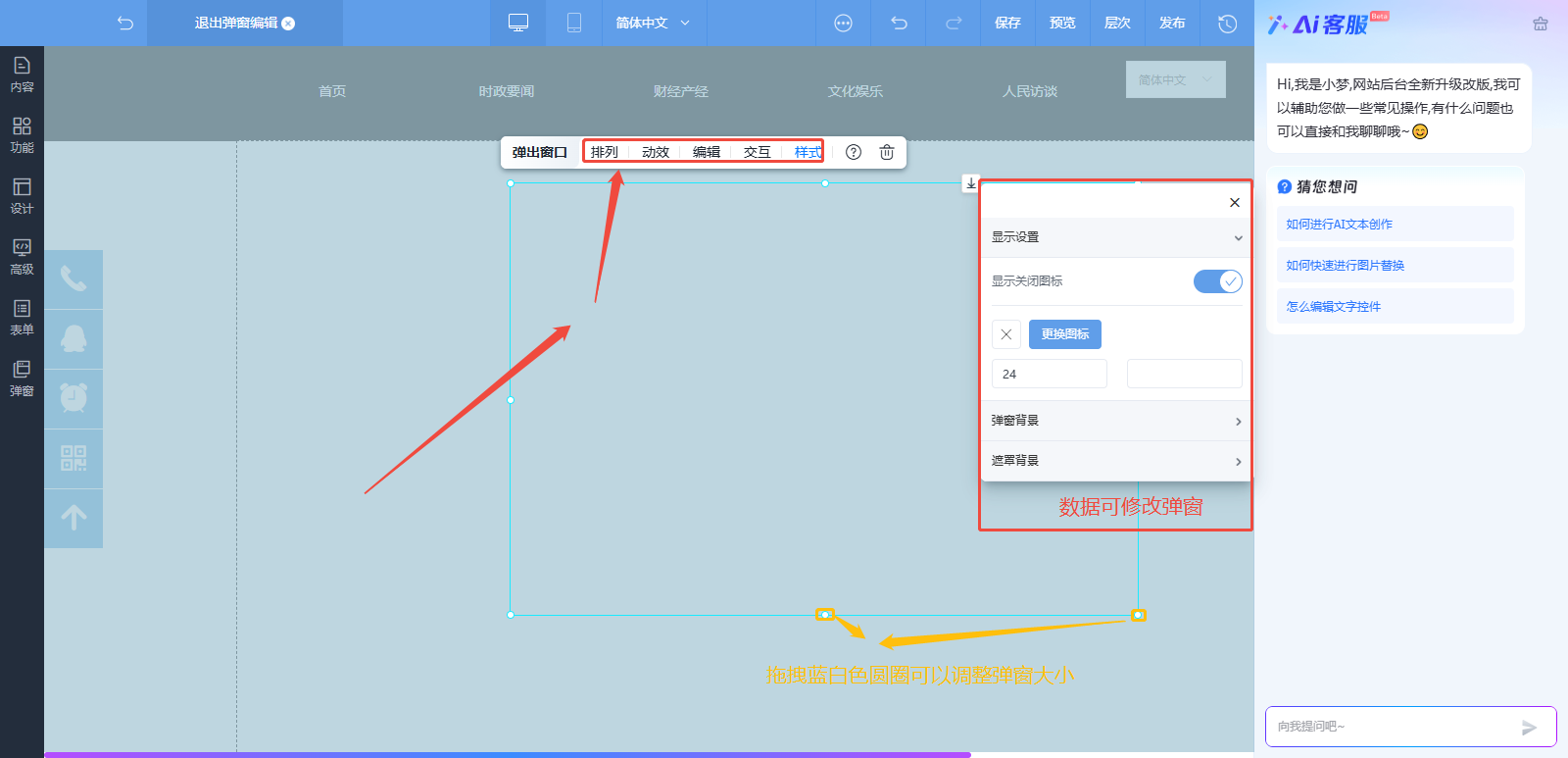Screen dimensions: 1568x758
Task: Click the clear chat broom icon
Action: tap(1541, 24)
